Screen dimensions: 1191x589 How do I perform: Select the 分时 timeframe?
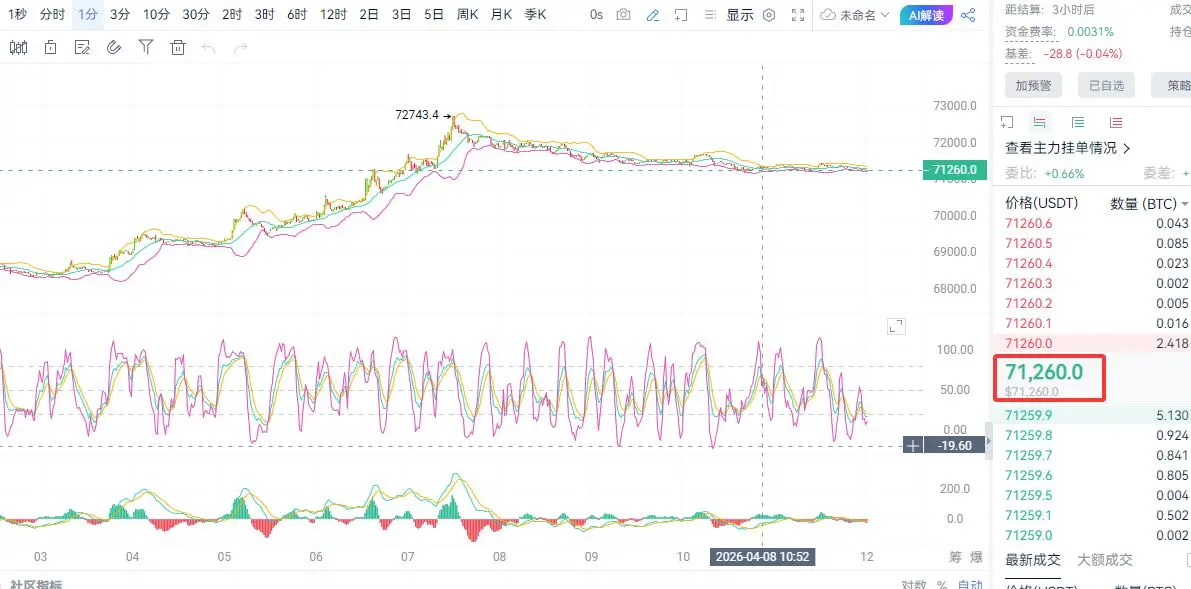(52, 14)
